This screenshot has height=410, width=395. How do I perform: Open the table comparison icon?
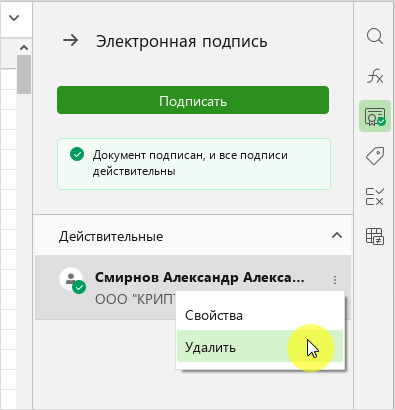coord(375,236)
